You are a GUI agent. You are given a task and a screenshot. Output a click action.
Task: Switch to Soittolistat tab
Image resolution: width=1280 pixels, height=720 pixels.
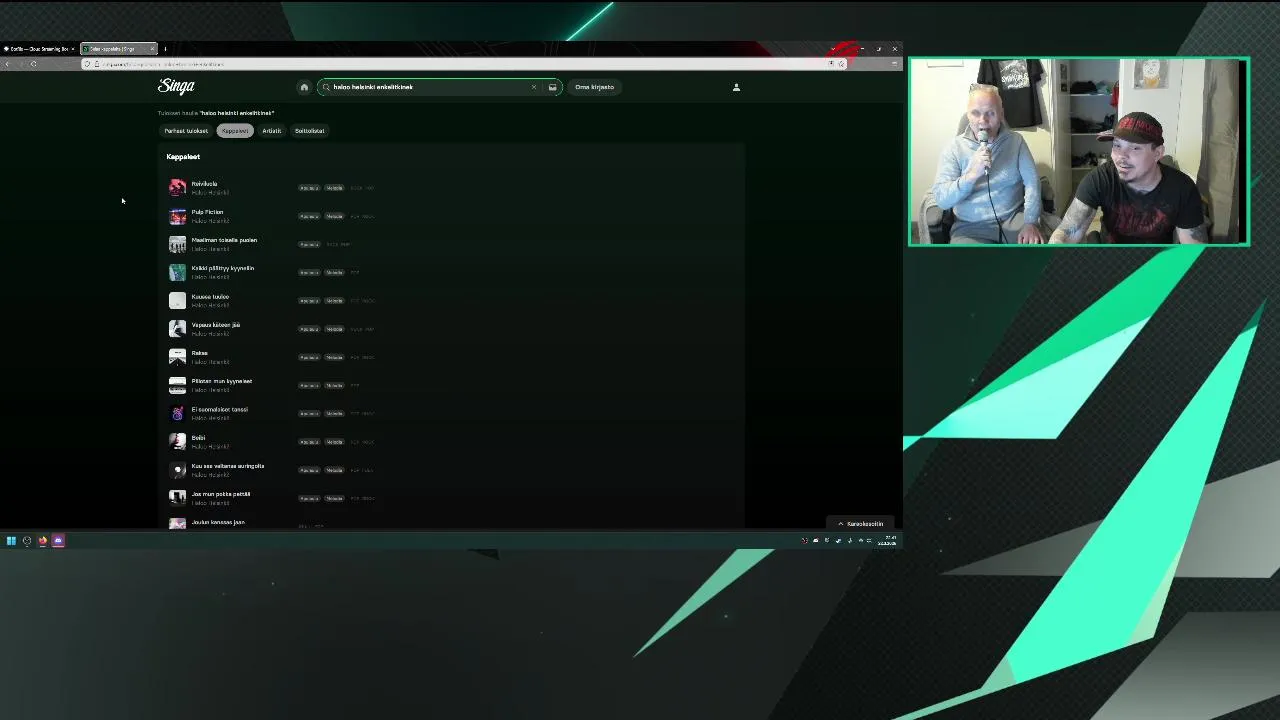pyautogui.click(x=309, y=131)
